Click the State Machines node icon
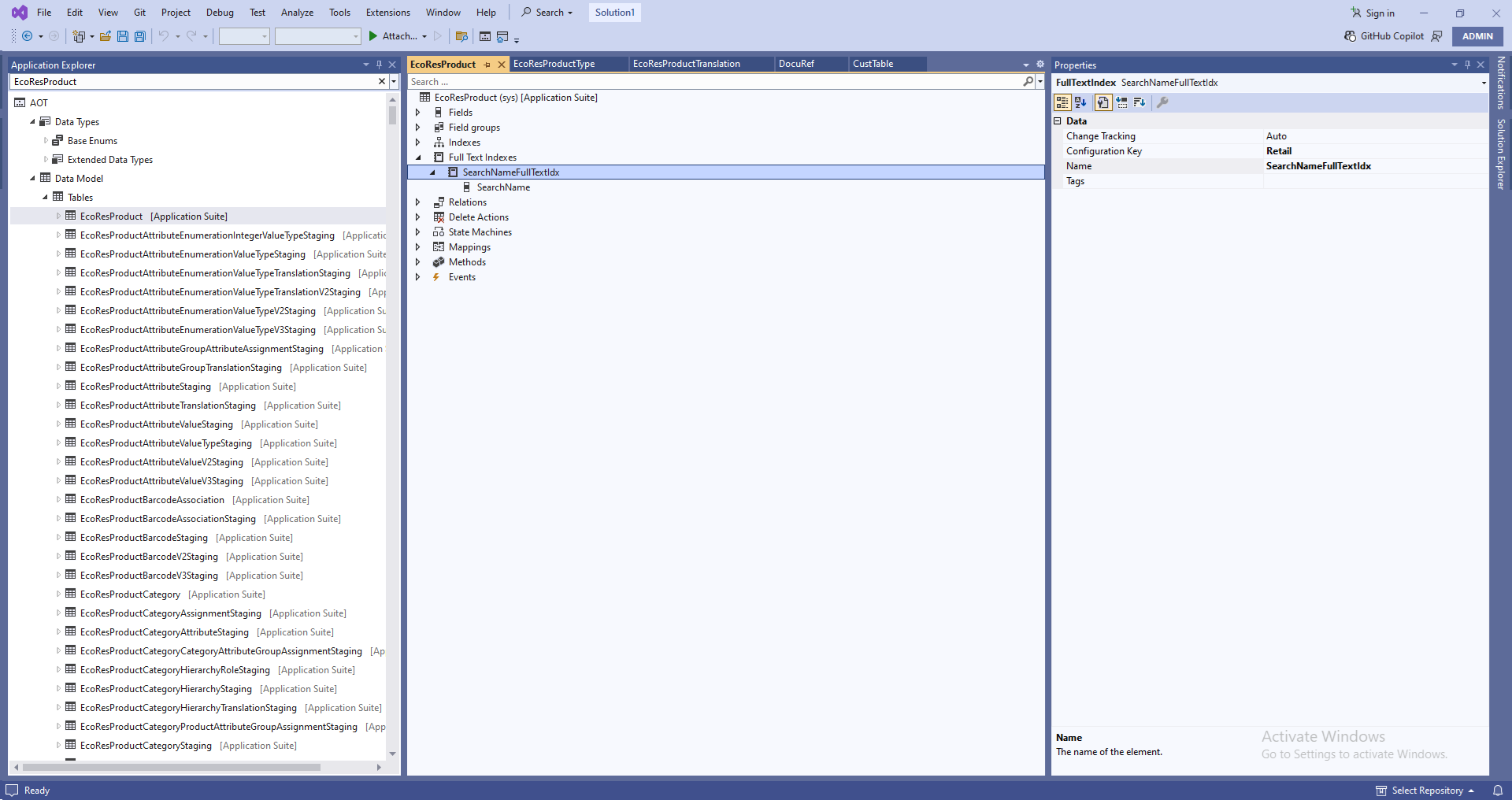 (x=439, y=232)
